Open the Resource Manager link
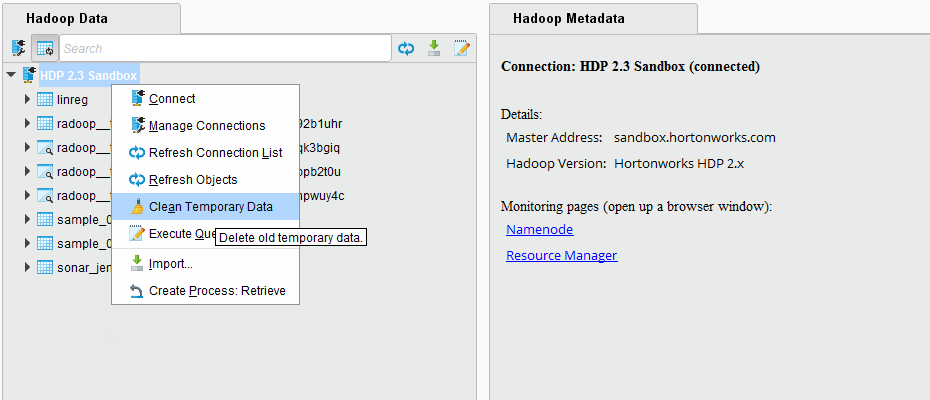This screenshot has height=400, width=930. [561, 256]
